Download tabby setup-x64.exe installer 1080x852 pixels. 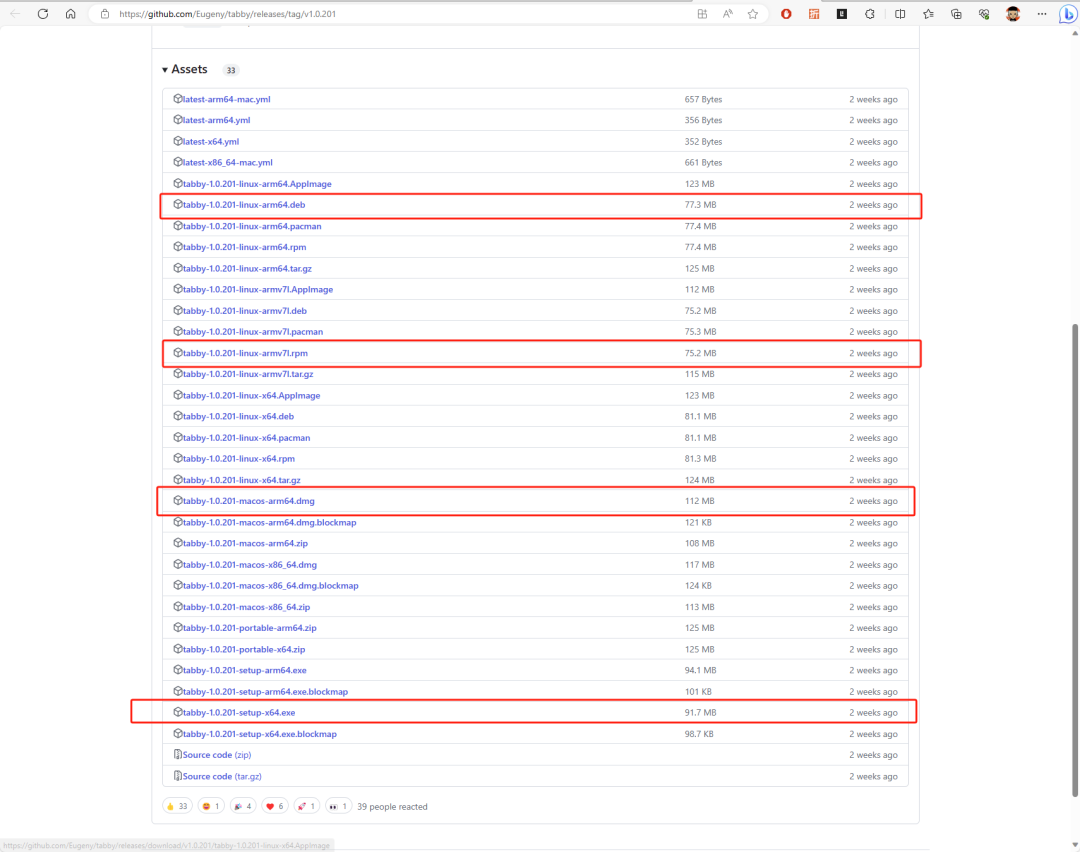[239, 712]
